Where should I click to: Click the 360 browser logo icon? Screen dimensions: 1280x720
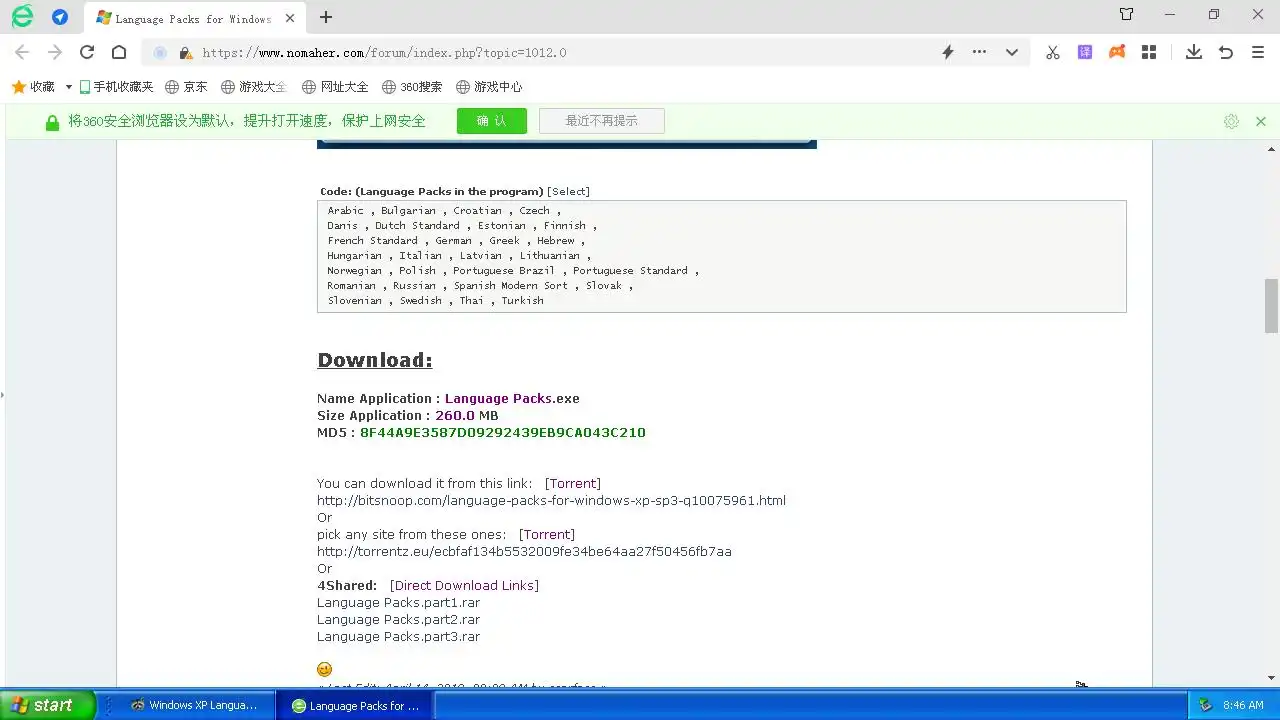click(22, 16)
